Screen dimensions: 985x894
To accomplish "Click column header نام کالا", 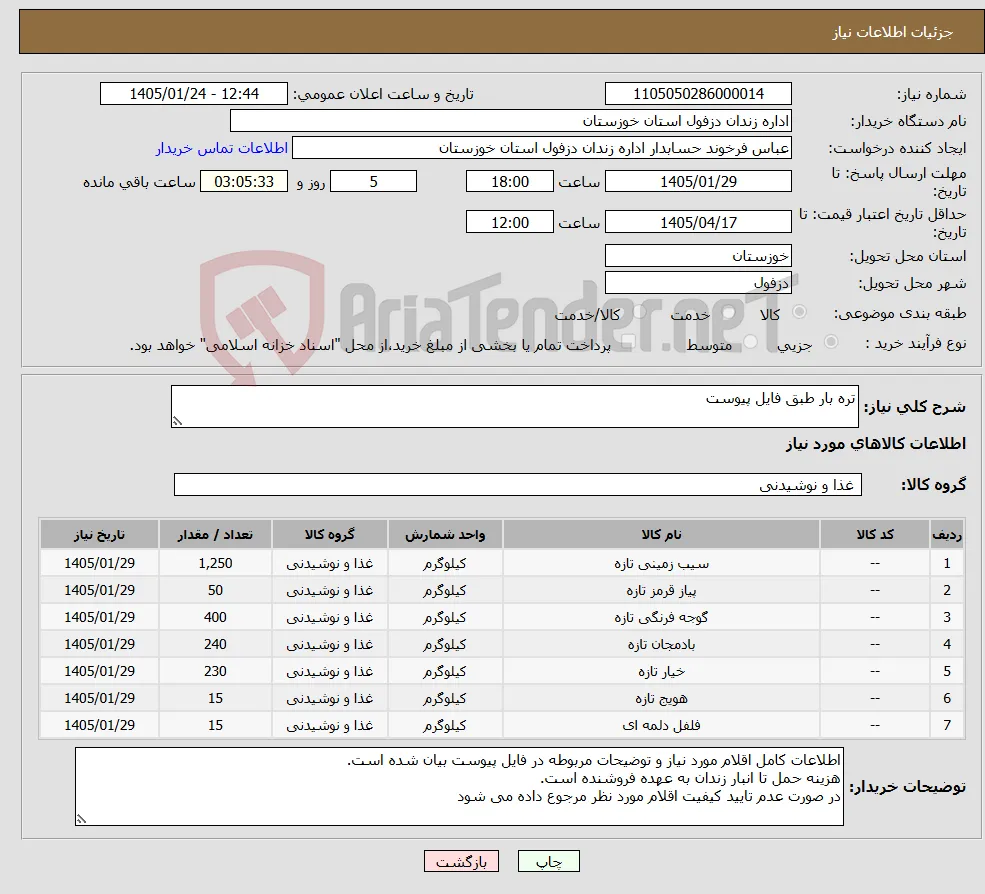I will [x=661, y=535].
